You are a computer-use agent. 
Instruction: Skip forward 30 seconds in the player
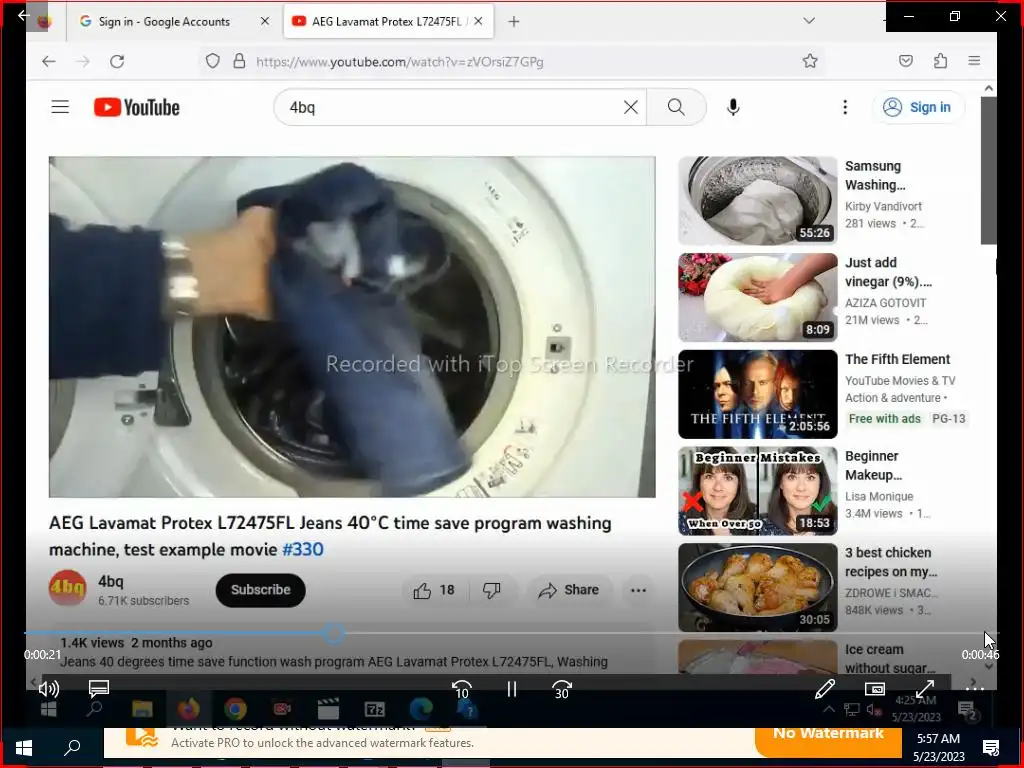562,690
